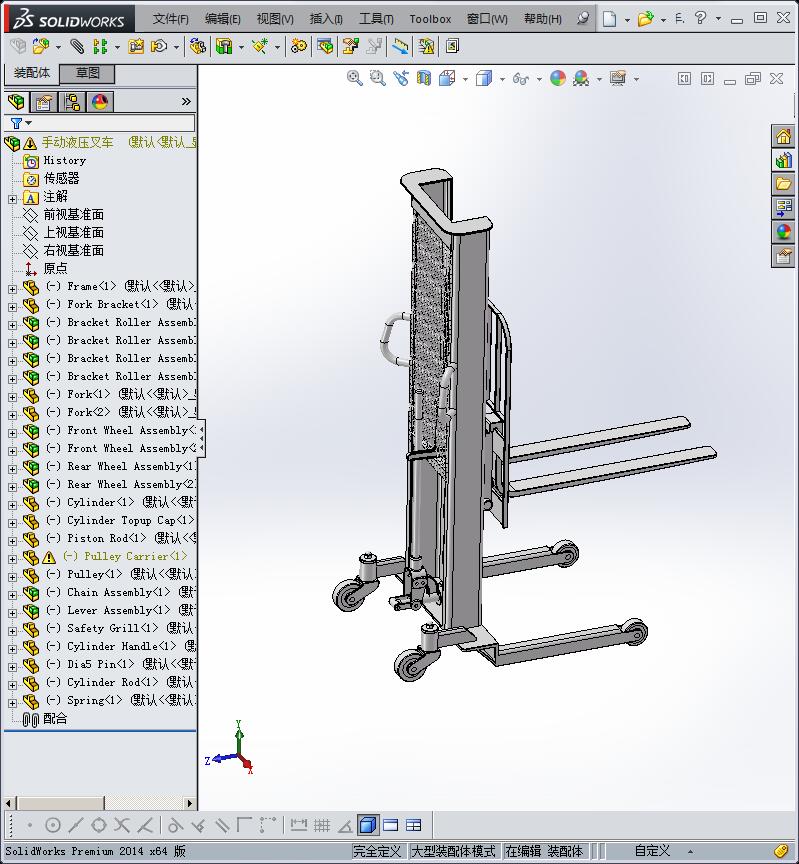The height and width of the screenshot is (864, 799).
Task: Click the 大型装配体模式 status bar label
Action: pyautogui.click(x=454, y=851)
